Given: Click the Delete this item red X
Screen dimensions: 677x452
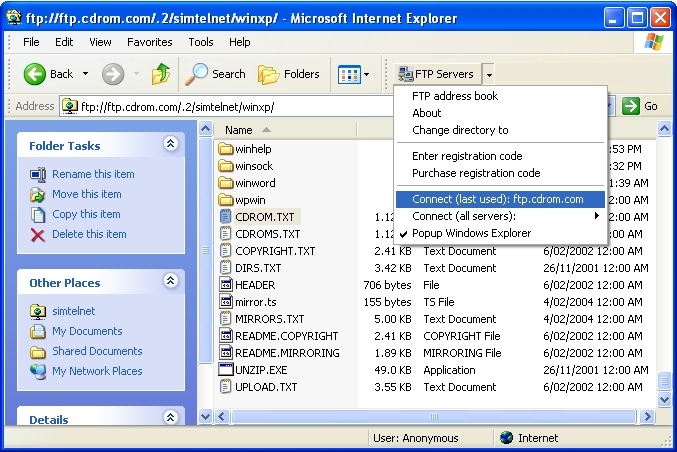Looking at the screenshot, I should pyautogui.click(x=38, y=234).
